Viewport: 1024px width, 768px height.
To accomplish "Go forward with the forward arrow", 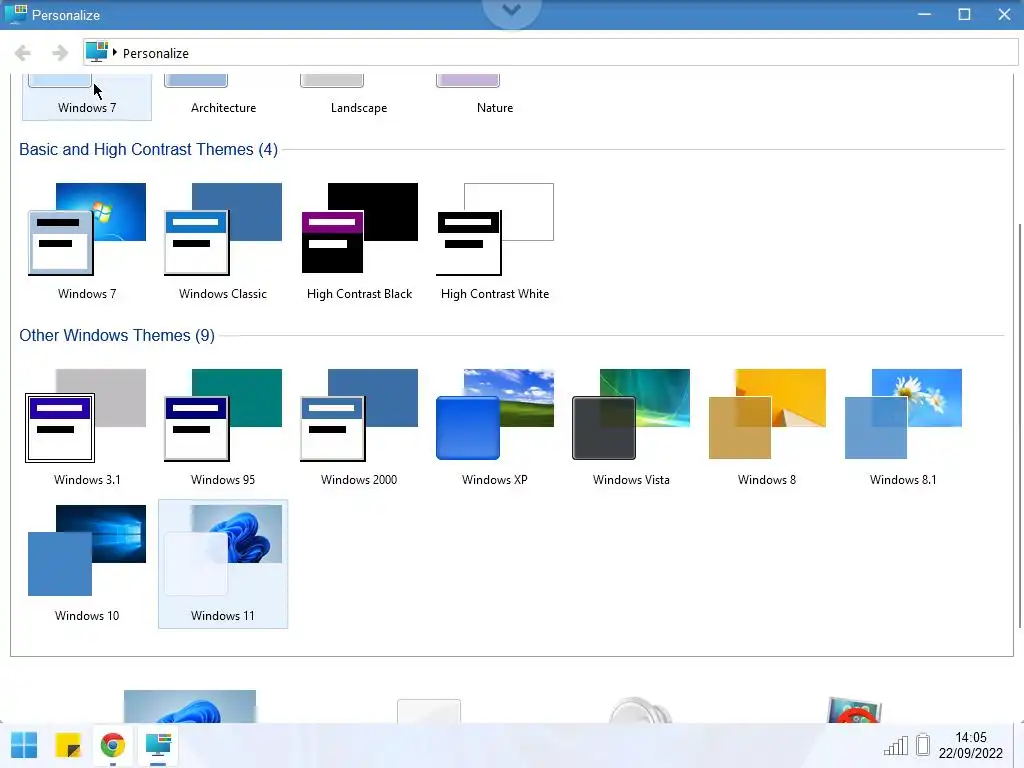I will [x=59, y=53].
